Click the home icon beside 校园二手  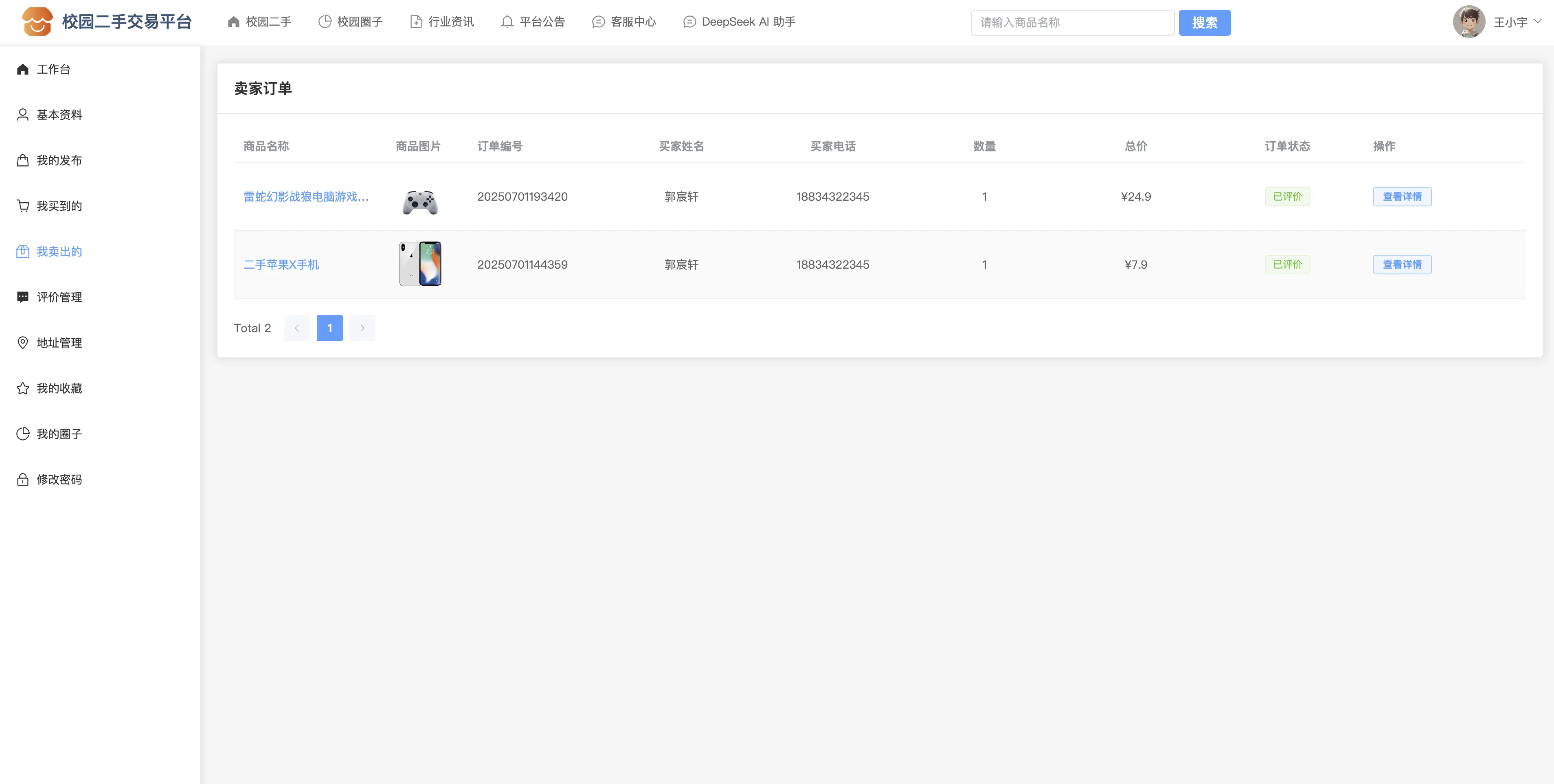tap(233, 22)
